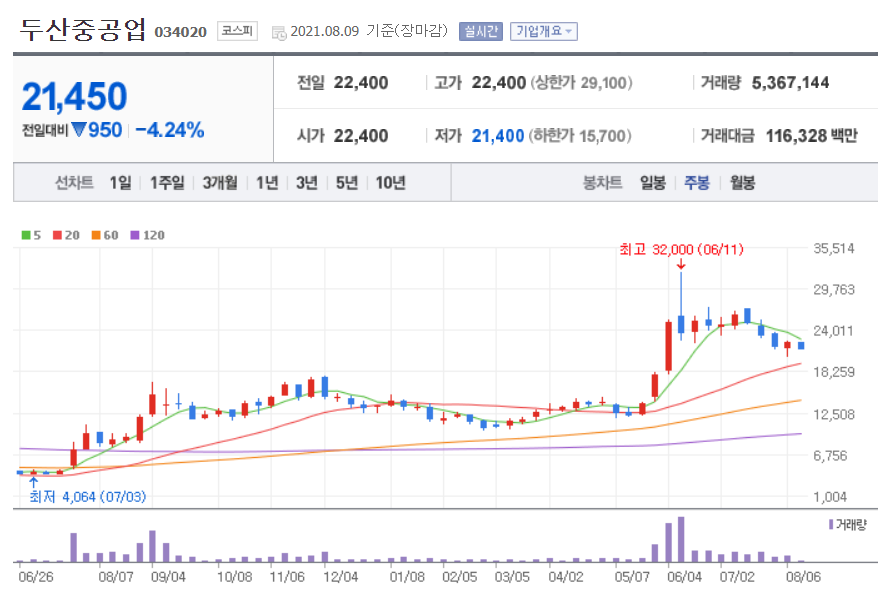This screenshot has height=592, width=878.
Task: Click the green 5-period moving average swatch
Action: tap(26, 235)
